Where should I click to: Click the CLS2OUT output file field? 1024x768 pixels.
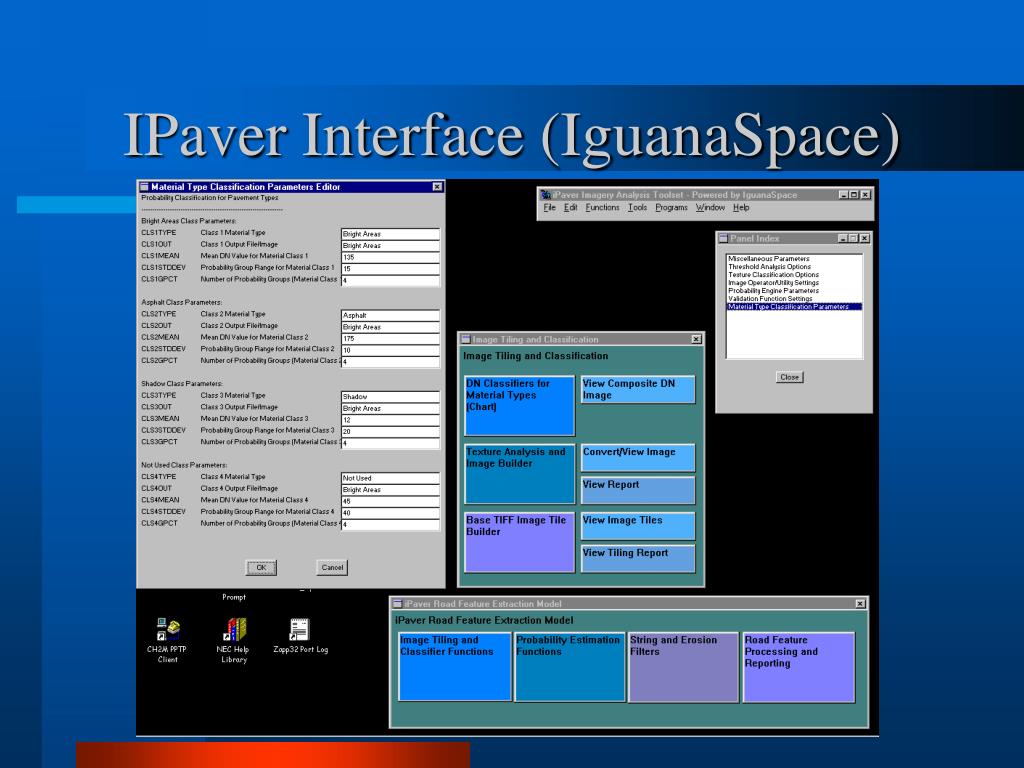[391, 327]
